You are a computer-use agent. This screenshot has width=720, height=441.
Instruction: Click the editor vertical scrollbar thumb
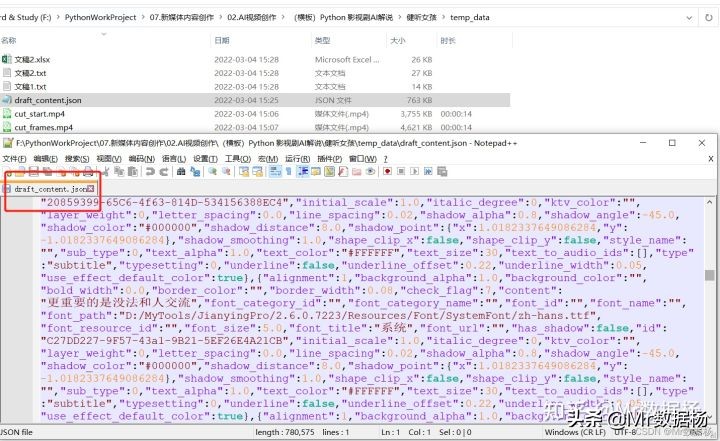coord(710,275)
